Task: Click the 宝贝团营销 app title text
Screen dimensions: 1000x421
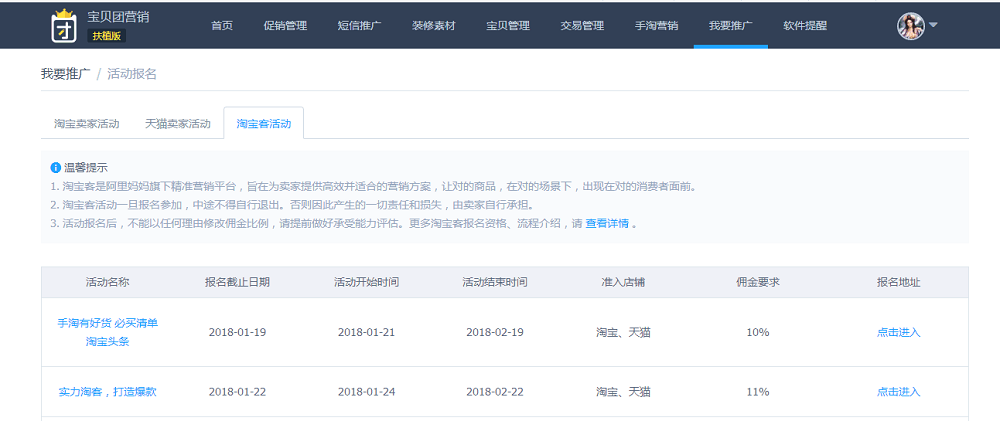Action: [x=118, y=17]
